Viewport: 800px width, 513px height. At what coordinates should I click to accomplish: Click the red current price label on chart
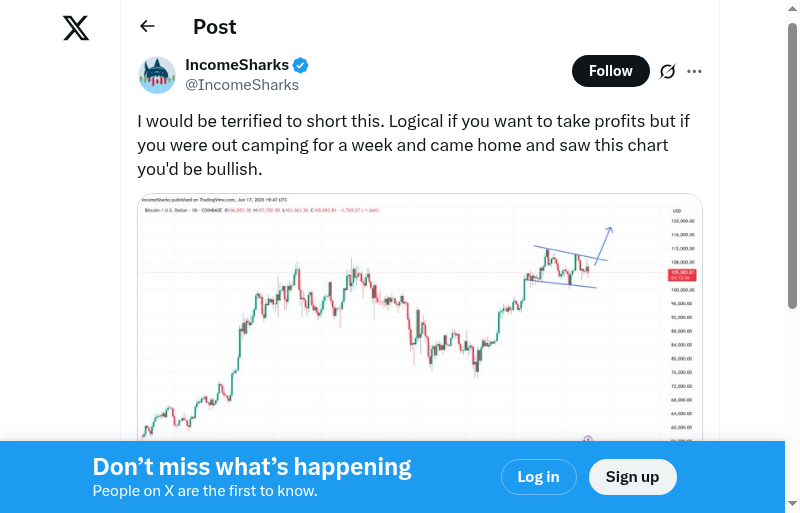684,273
